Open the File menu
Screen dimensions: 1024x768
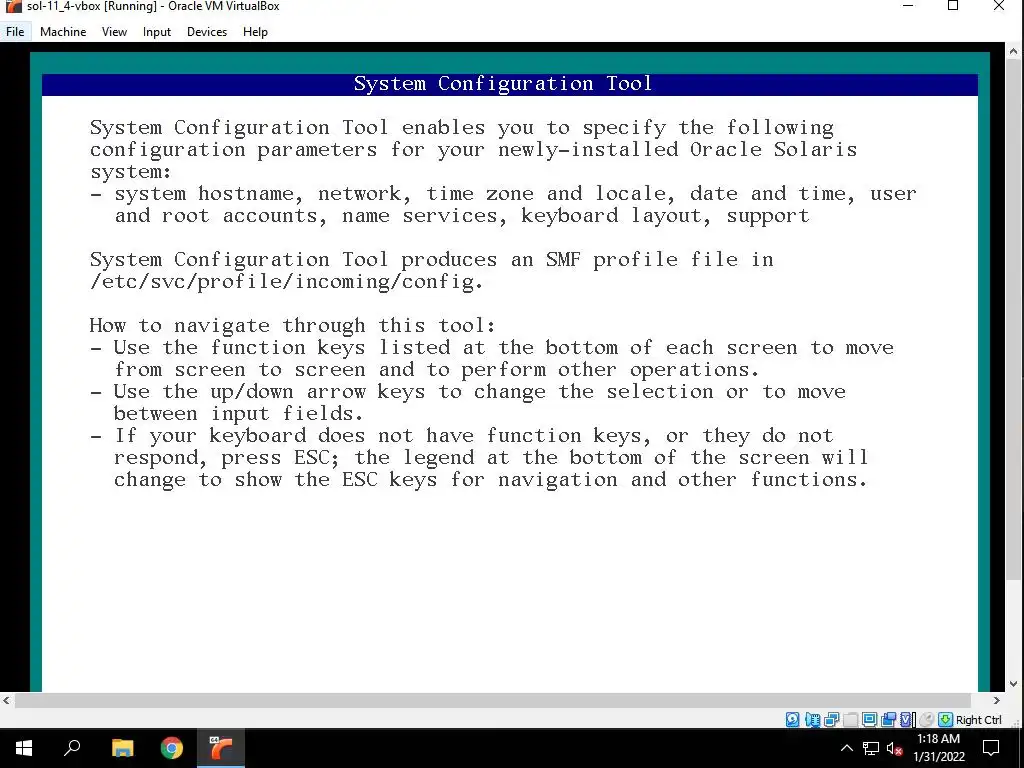(15, 31)
